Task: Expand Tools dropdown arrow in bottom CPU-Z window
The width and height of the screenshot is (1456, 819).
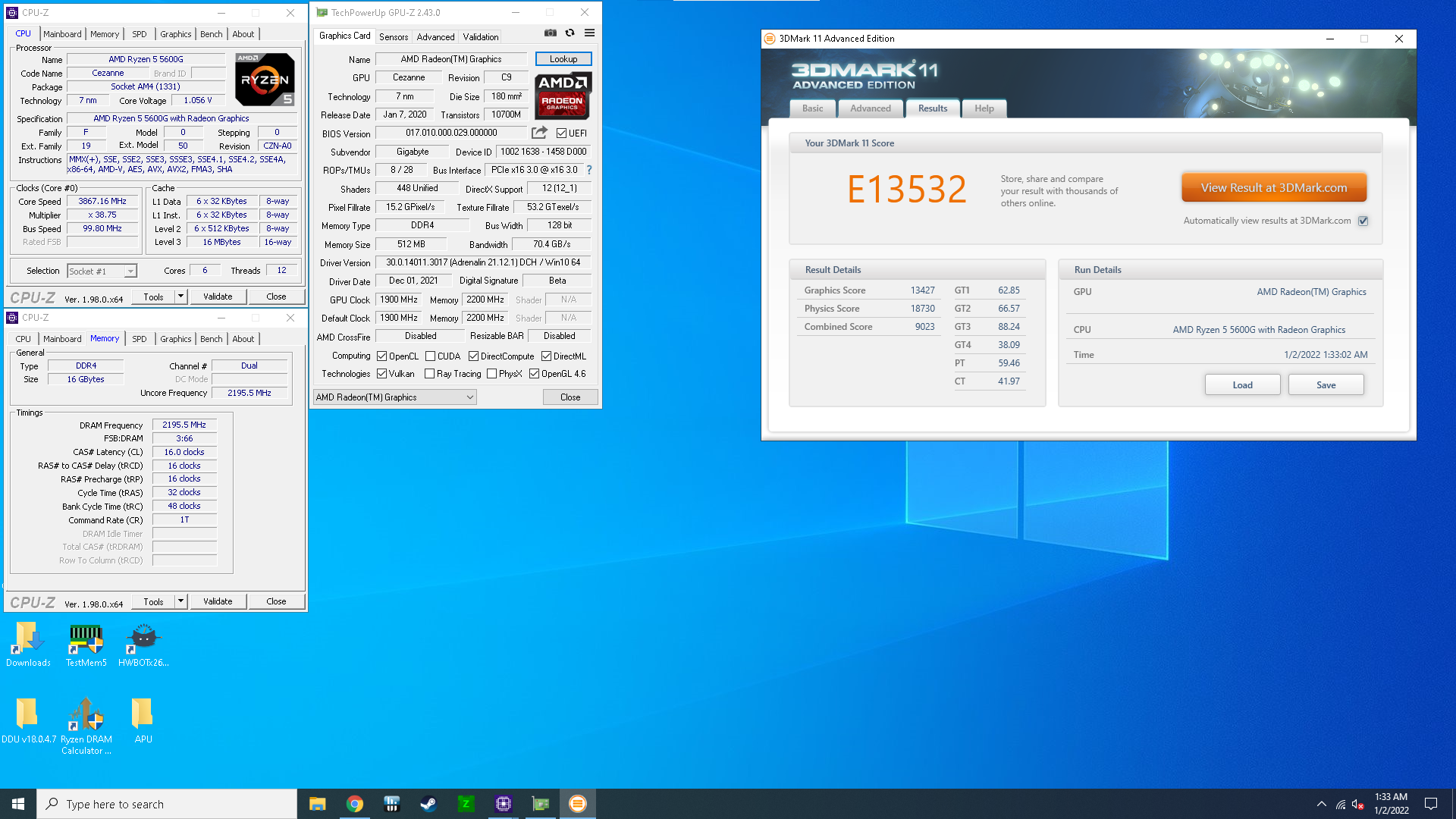Action: click(x=180, y=601)
